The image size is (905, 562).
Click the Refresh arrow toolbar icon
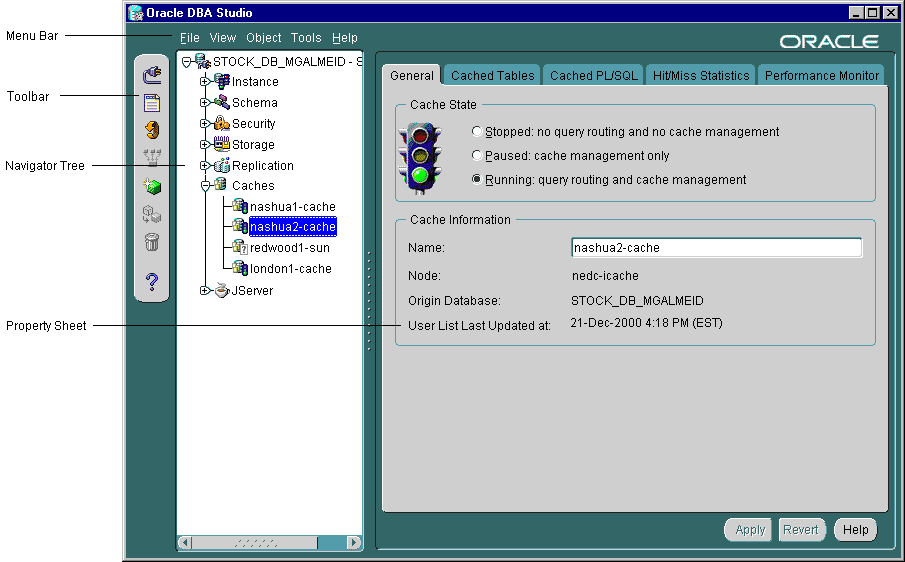pyautogui.click(x=152, y=130)
